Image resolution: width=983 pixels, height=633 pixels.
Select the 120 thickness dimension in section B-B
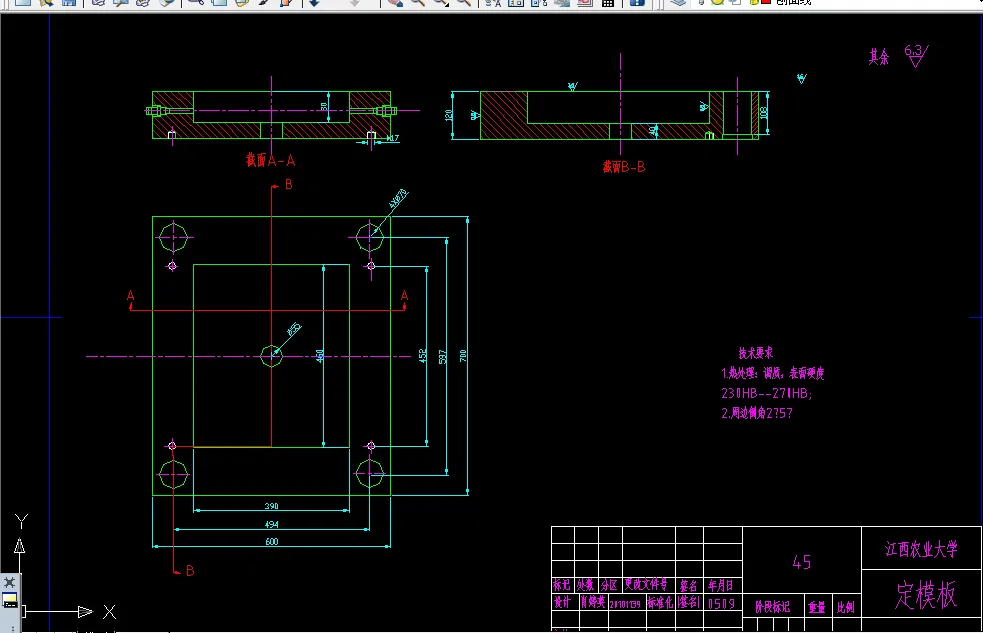(x=448, y=115)
